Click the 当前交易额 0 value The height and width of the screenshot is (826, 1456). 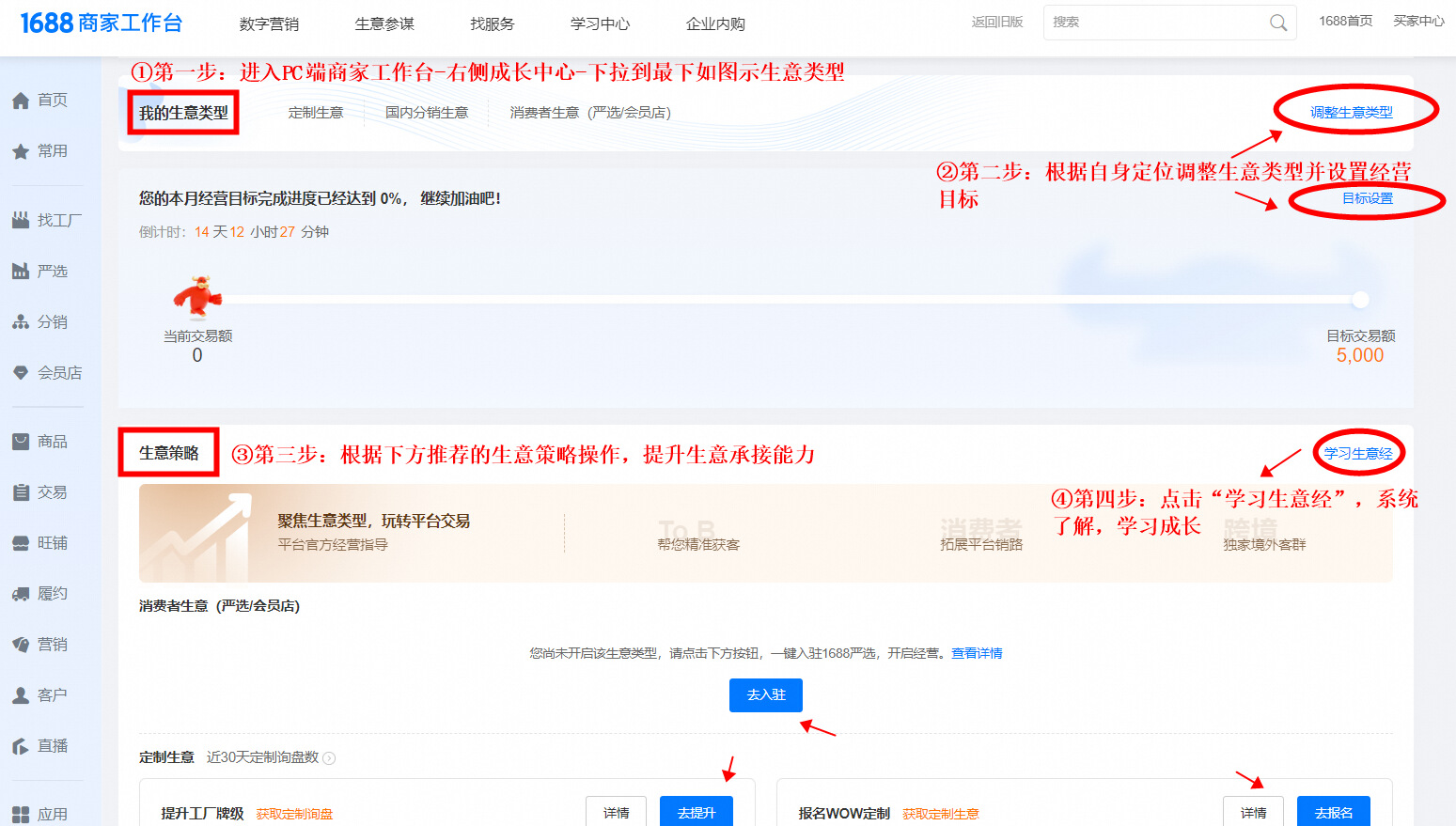[197, 355]
